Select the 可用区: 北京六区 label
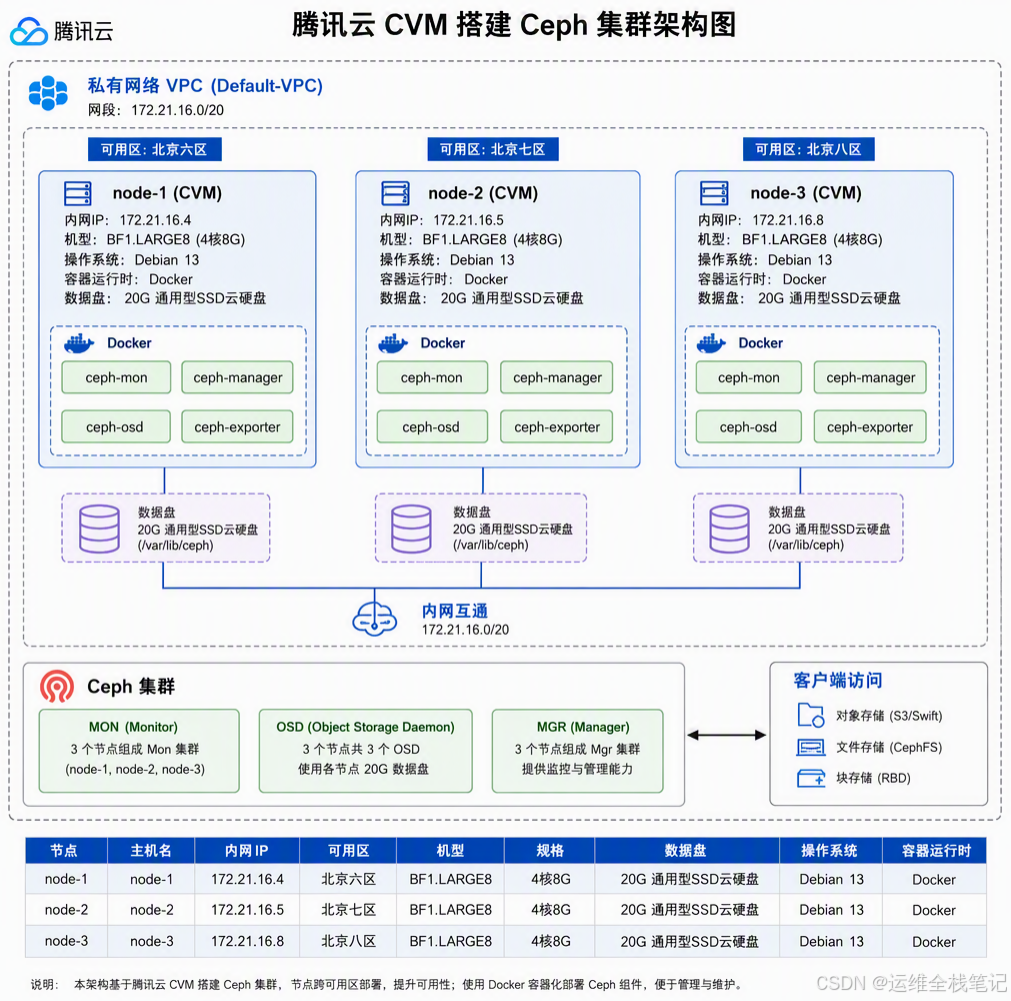Image resolution: width=1011 pixels, height=1001 pixels. tap(155, 150)
